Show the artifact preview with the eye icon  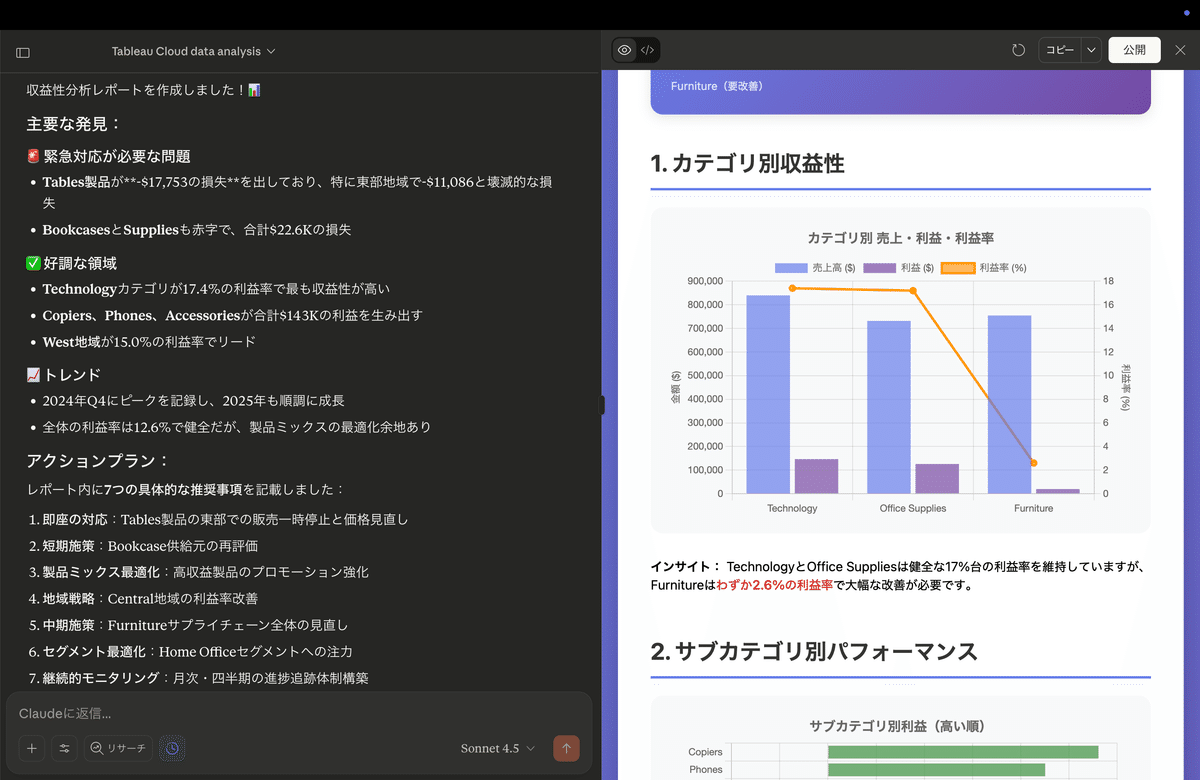624,49
